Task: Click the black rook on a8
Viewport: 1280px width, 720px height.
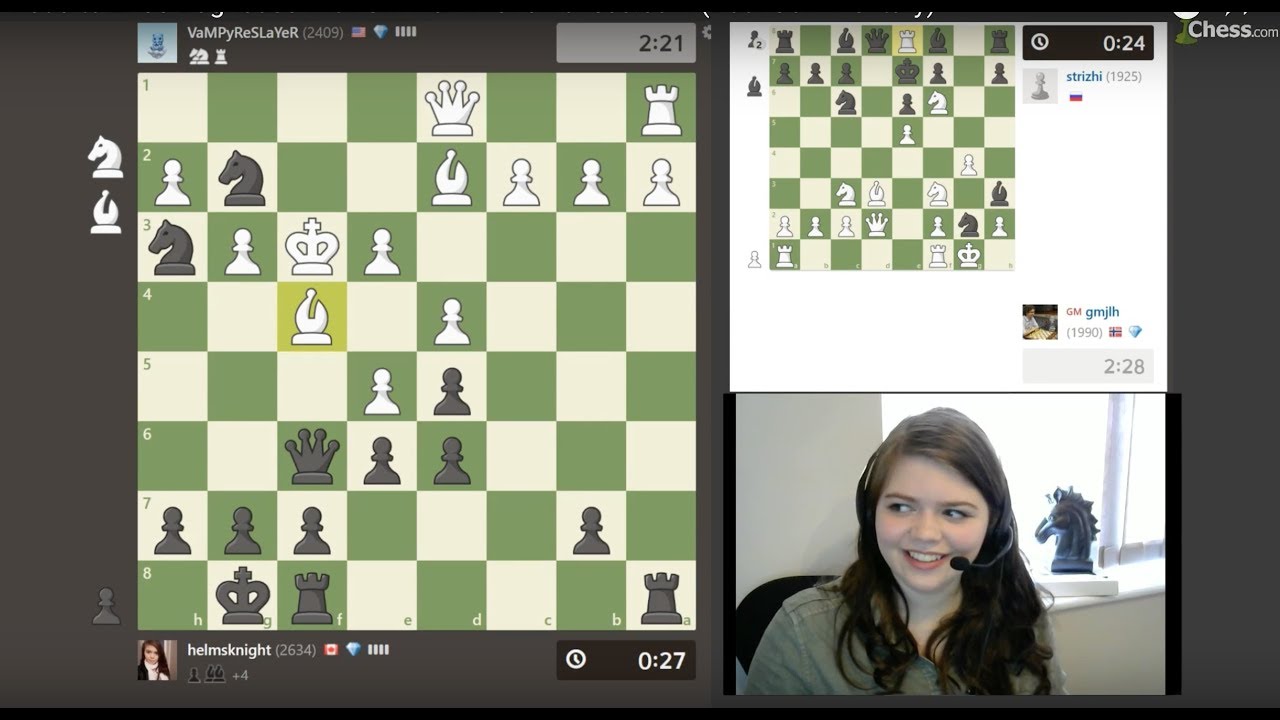Action: coord(661,597)
